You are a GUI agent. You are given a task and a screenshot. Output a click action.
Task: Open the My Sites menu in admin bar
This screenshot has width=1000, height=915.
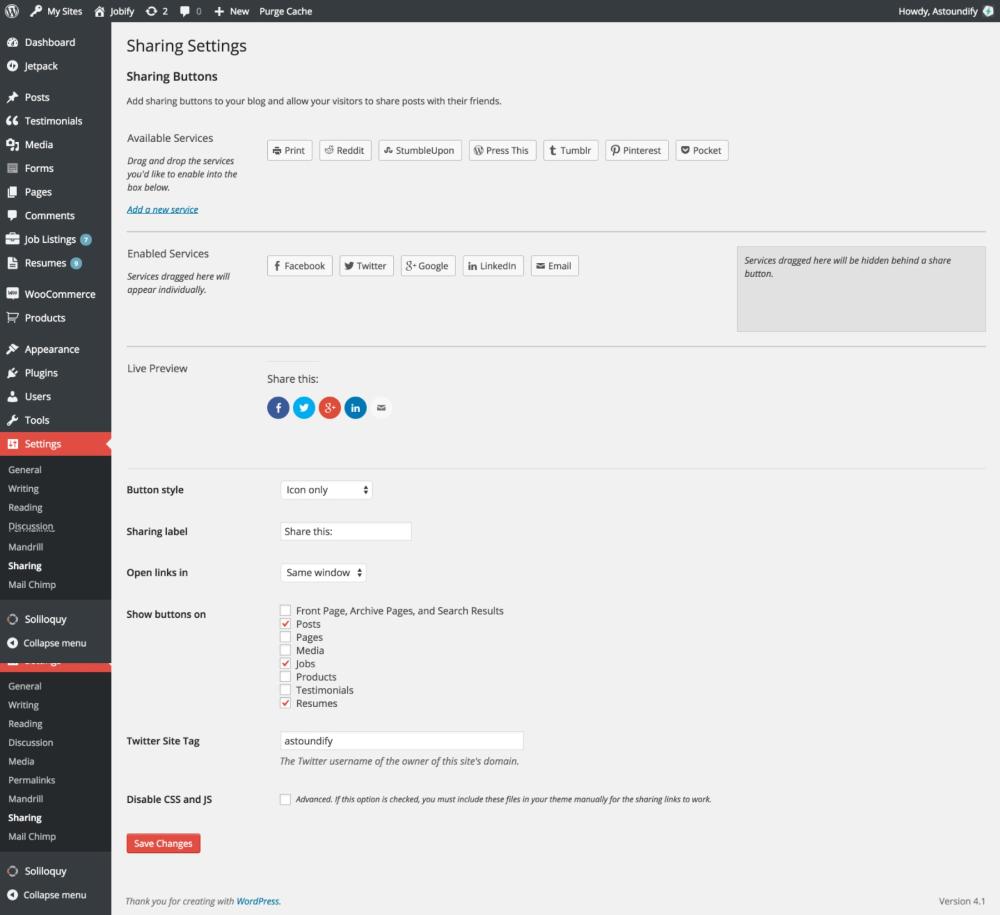tap(56, 11)
